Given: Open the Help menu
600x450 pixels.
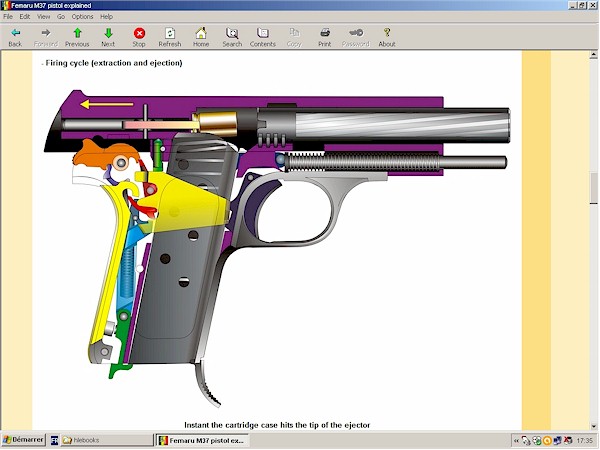Looking at the screenshot, I should point(106,16).
